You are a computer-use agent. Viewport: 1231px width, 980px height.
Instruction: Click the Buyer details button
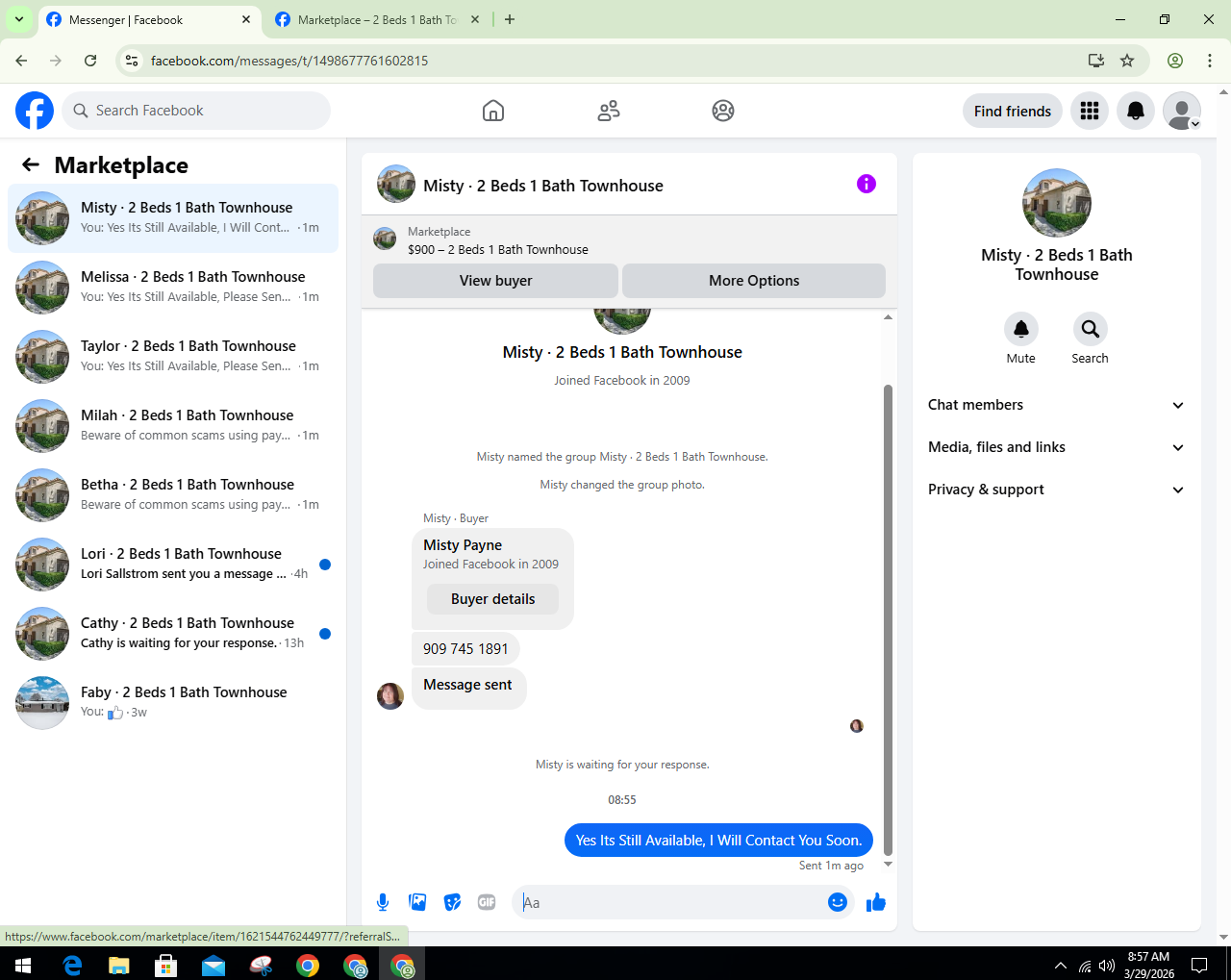coord(492,599)
